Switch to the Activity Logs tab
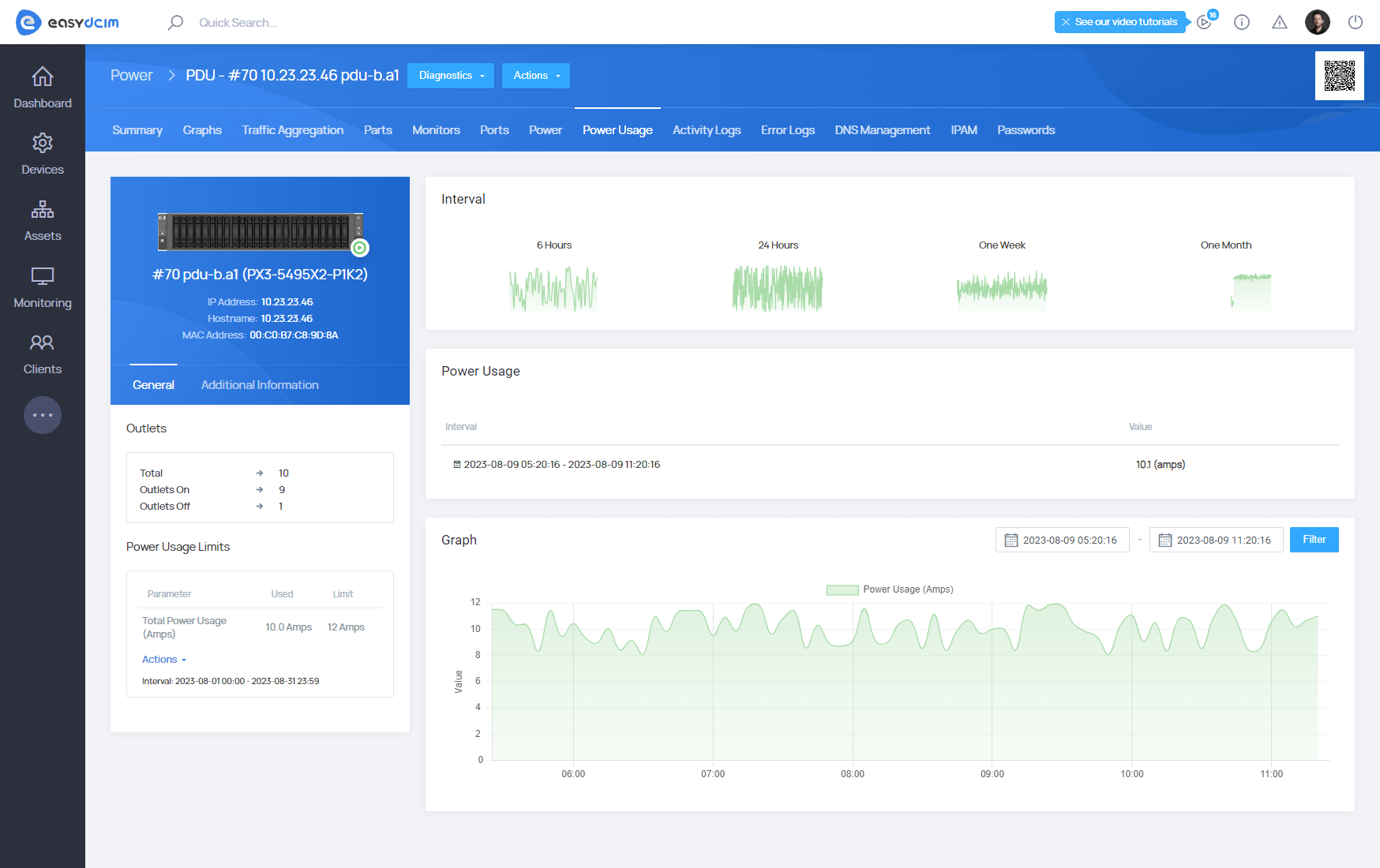This screenshot has width=1380, height=868. [x=706, y=130]
